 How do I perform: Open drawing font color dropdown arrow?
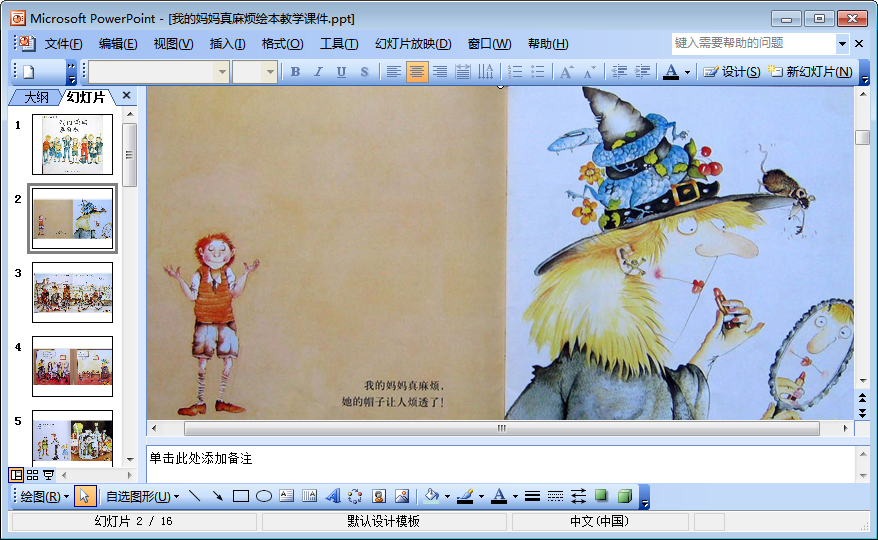pos(515,497)
